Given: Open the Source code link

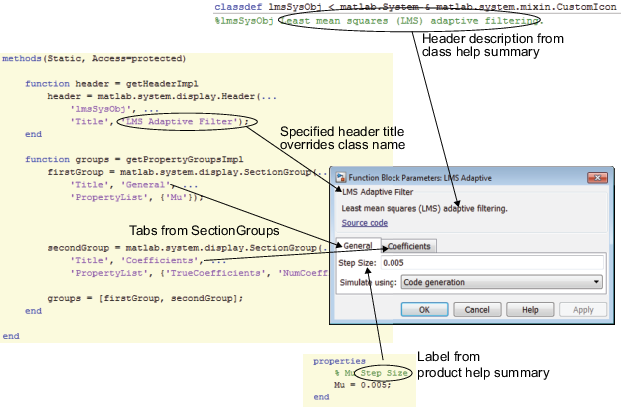Looking at the screenshot, I should click(x=364, y=223).
